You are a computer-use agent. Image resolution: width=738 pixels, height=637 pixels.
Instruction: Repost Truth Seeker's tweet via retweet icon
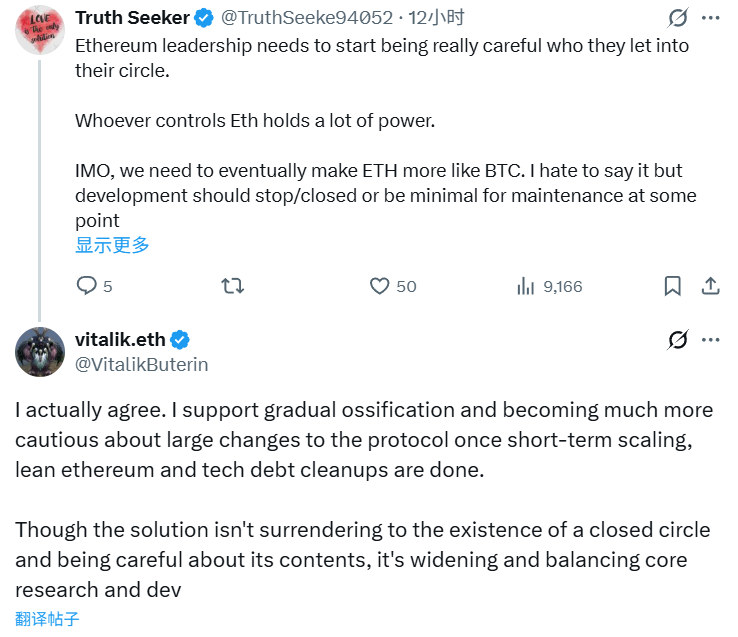click(x=232, y=286)
